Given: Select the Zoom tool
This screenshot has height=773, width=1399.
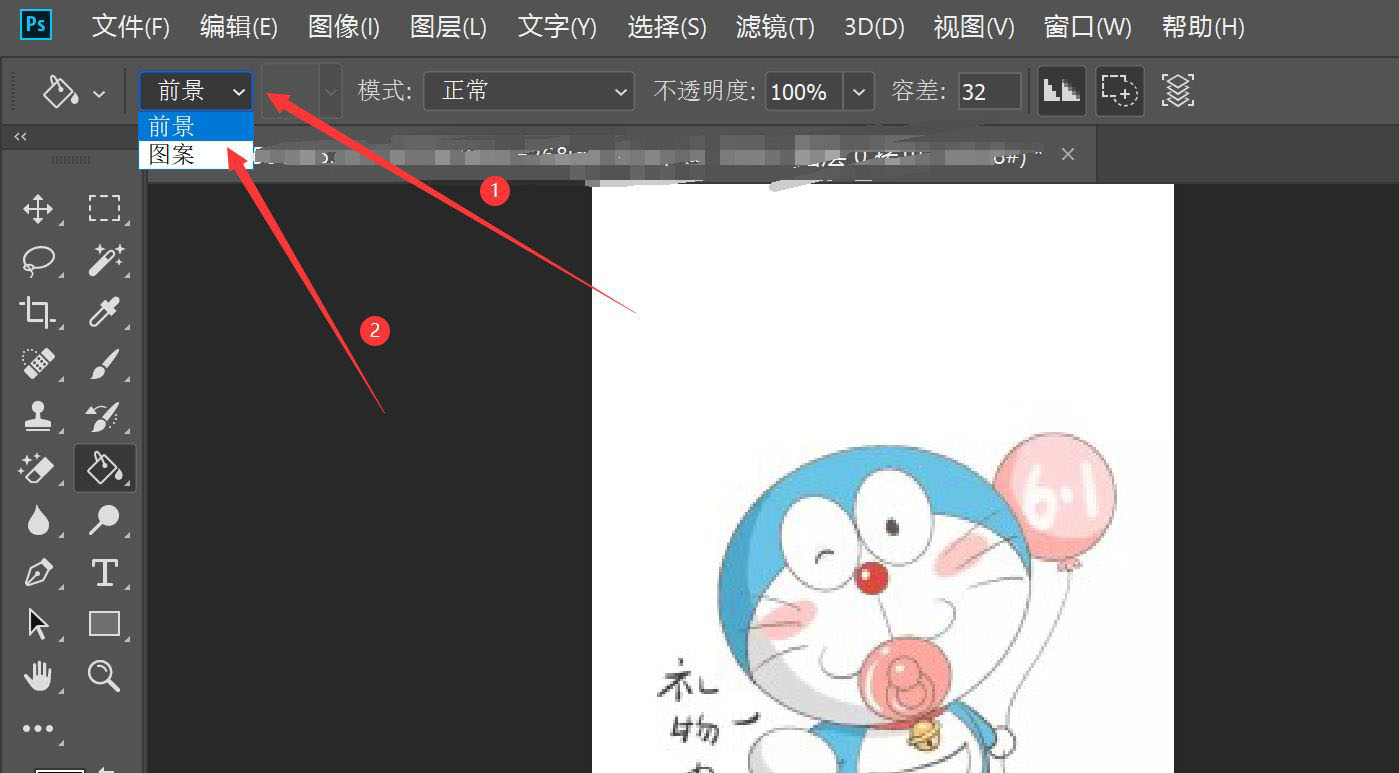Looking at the screenshot, I should 104,677.
